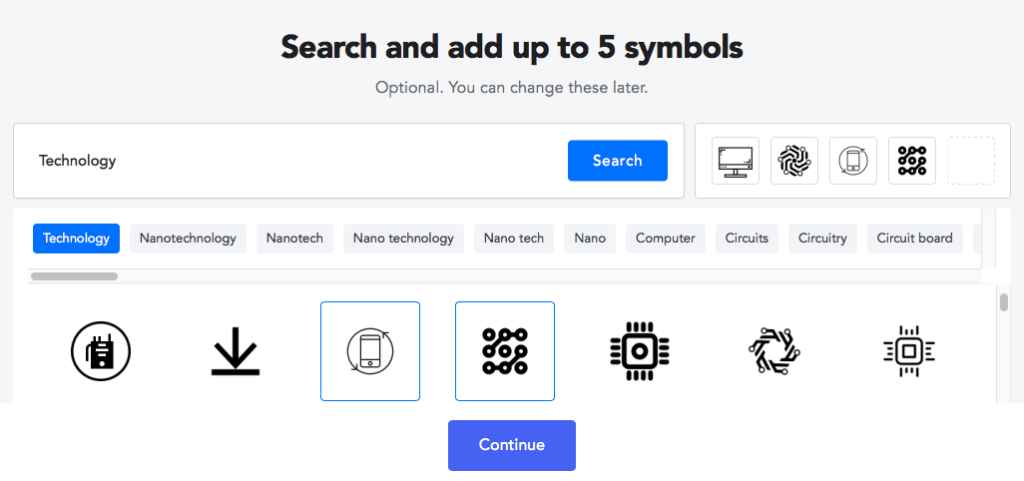
Task: Deselect the phone rotation symbol in results
Action: click(370, 351)
